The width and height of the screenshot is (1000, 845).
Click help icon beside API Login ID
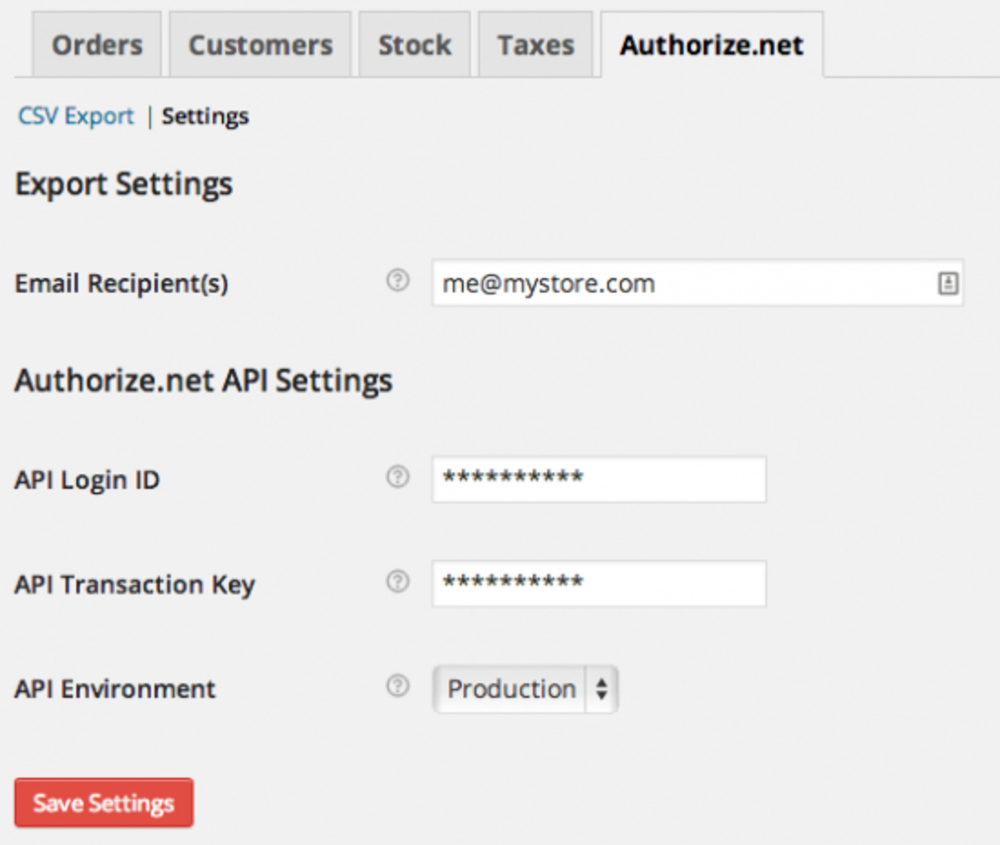[x=398, y=478]
